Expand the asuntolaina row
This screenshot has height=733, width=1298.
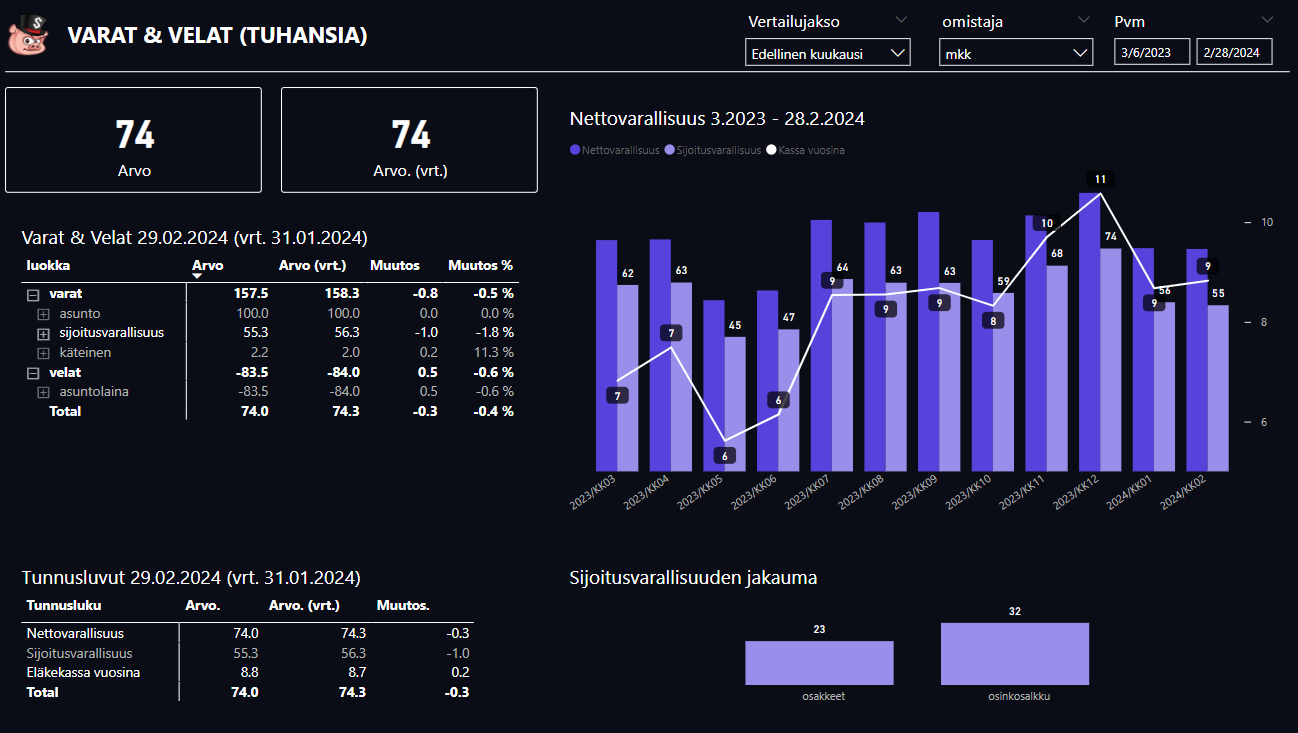[43, 392]
